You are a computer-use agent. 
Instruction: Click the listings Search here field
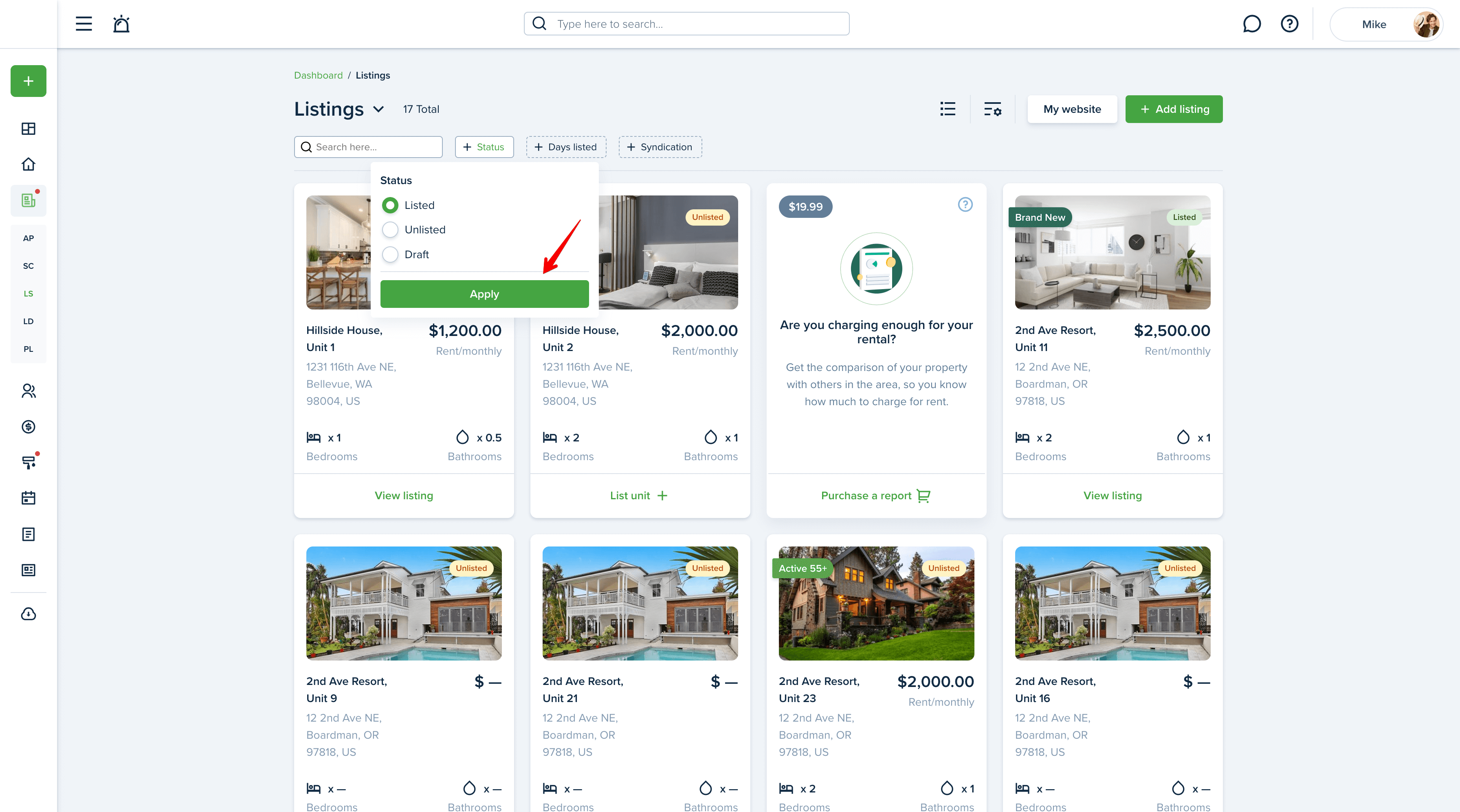click(x=368, y=147)
